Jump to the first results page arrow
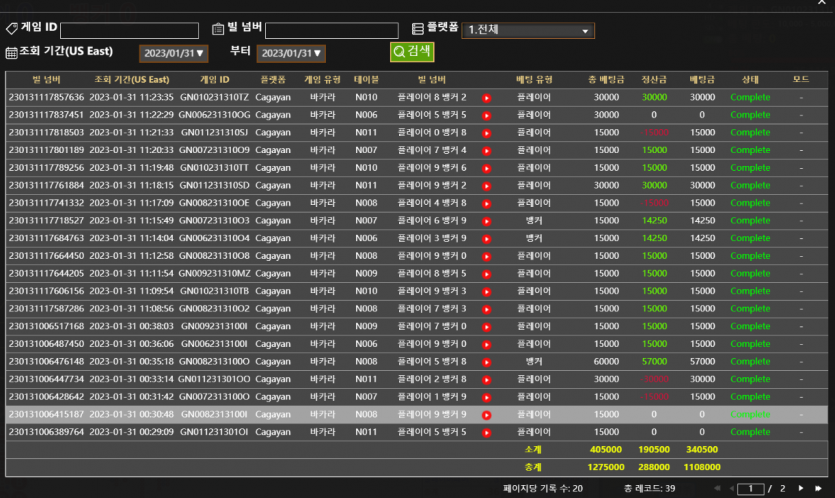Image resolution: width=835 pixels, height=498 pixels. 717,488
